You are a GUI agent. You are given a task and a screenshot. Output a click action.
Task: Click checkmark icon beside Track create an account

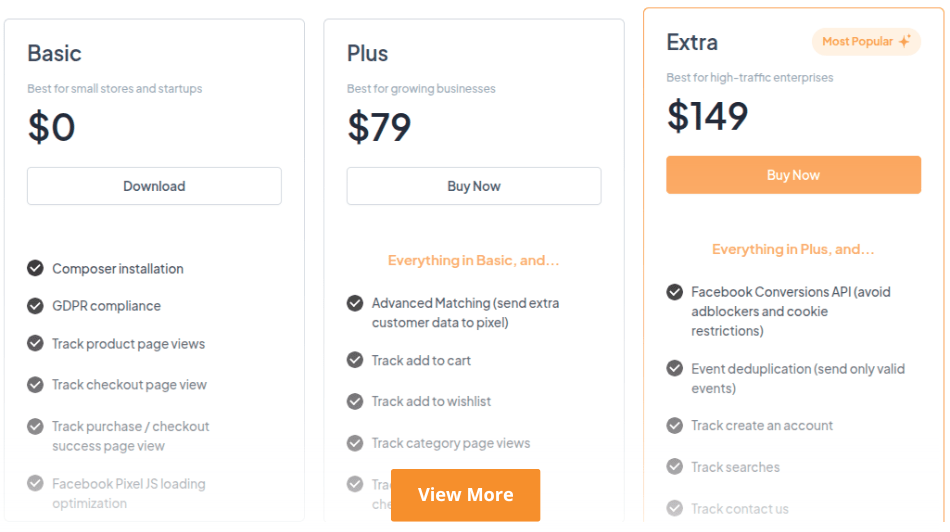tap(675, 425)
